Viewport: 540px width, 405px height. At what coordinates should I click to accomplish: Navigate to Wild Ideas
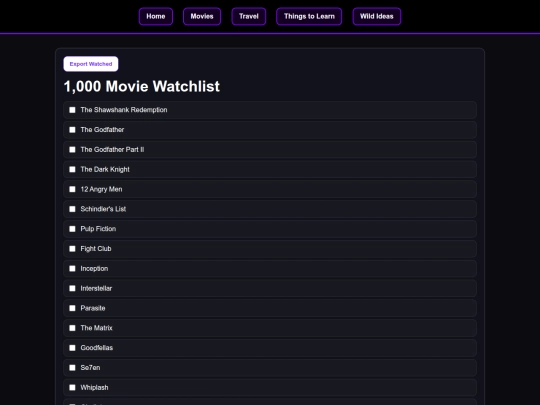(x=377, y=16)
